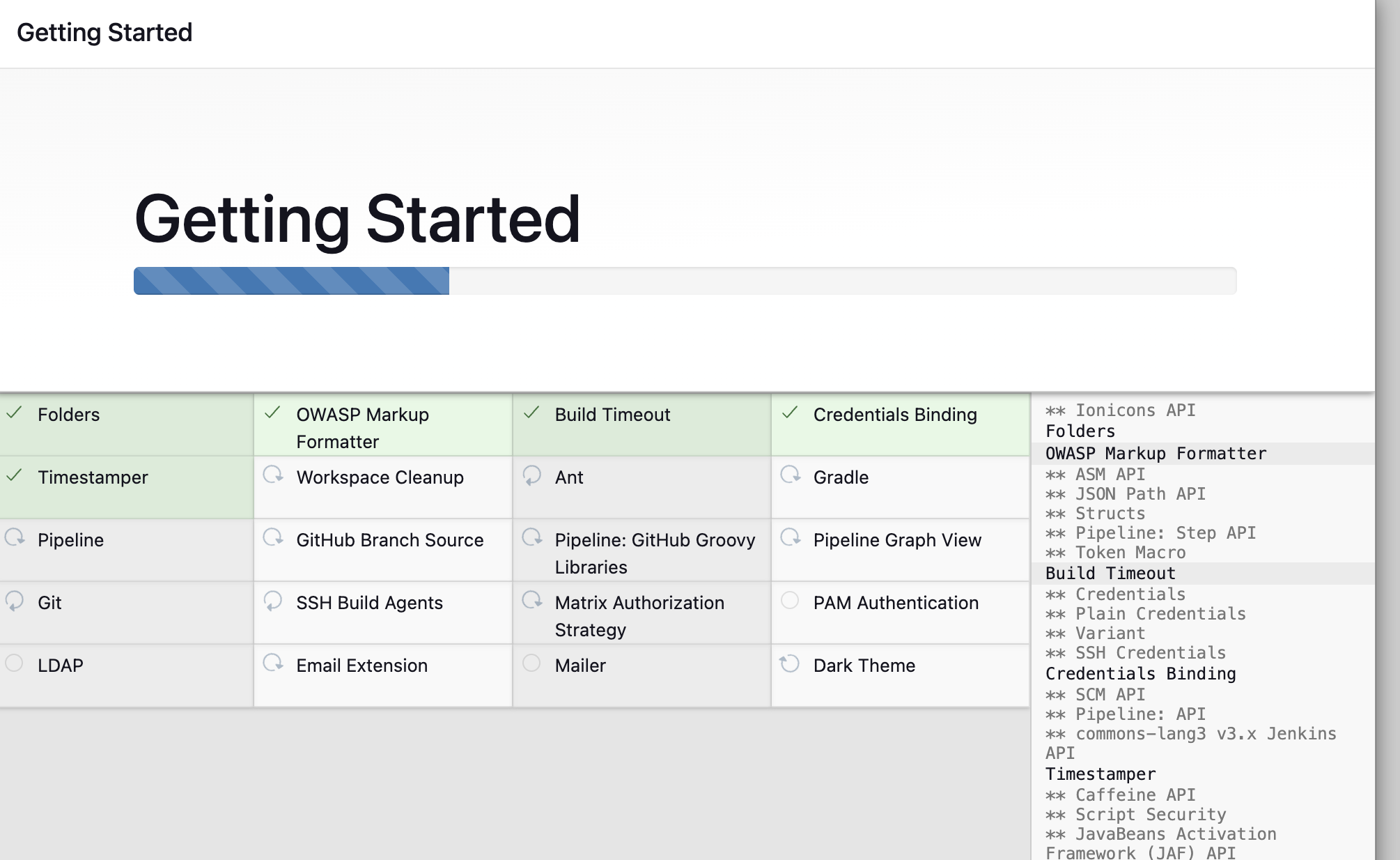Click '** Script Security' log entry

1135,815
